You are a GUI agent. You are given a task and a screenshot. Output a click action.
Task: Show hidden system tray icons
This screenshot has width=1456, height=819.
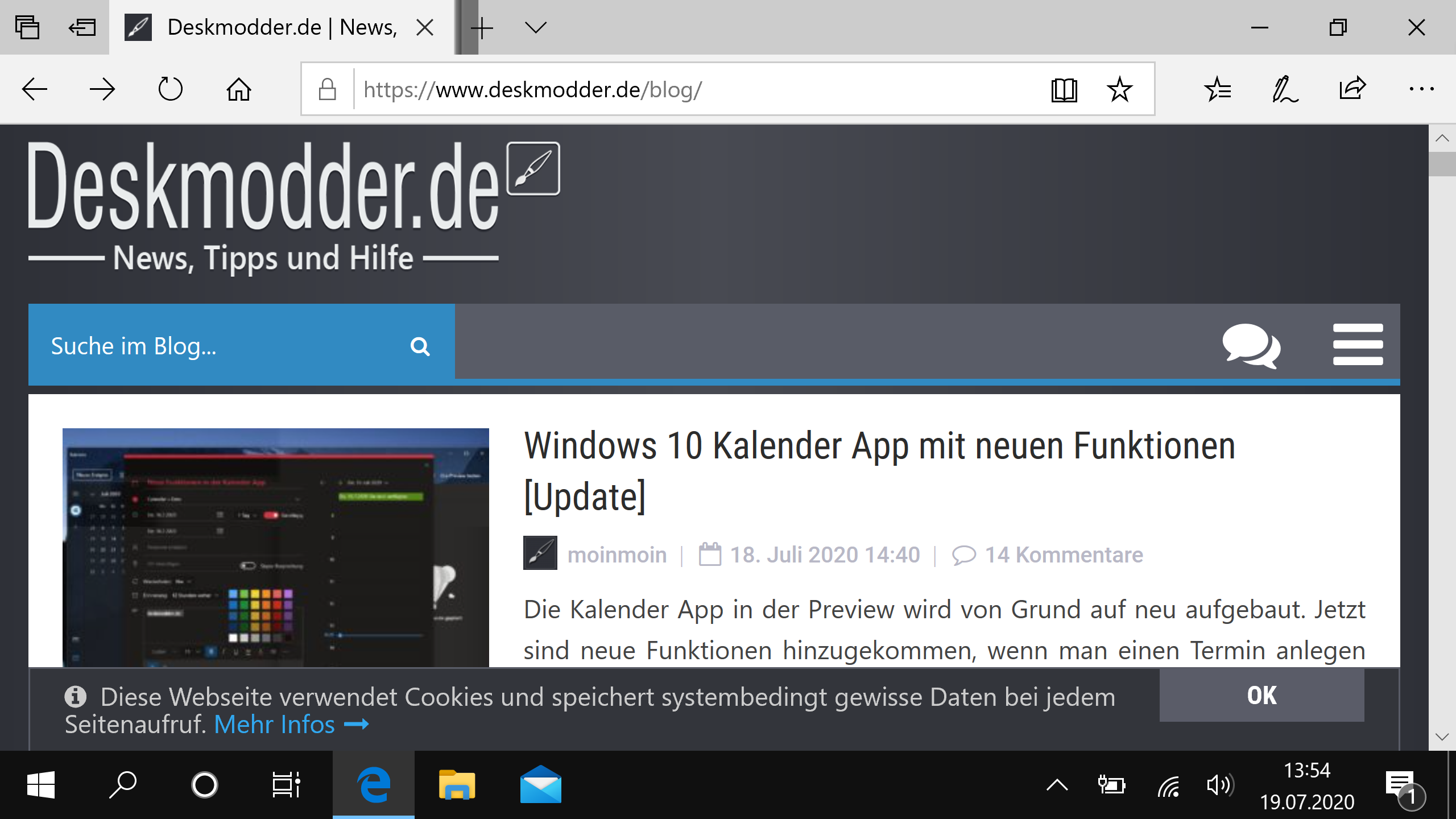(1057, 785)
